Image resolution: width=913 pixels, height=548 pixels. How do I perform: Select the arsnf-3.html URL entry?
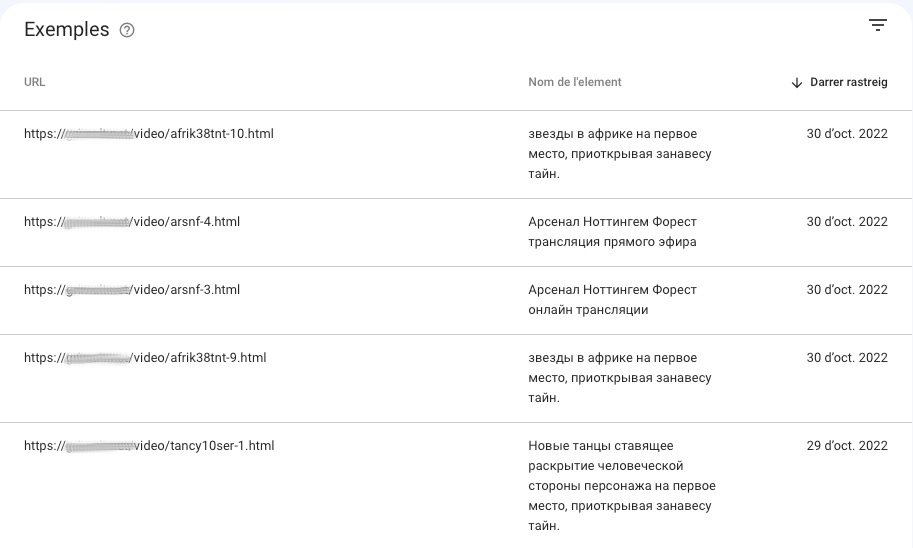(132, 290)
